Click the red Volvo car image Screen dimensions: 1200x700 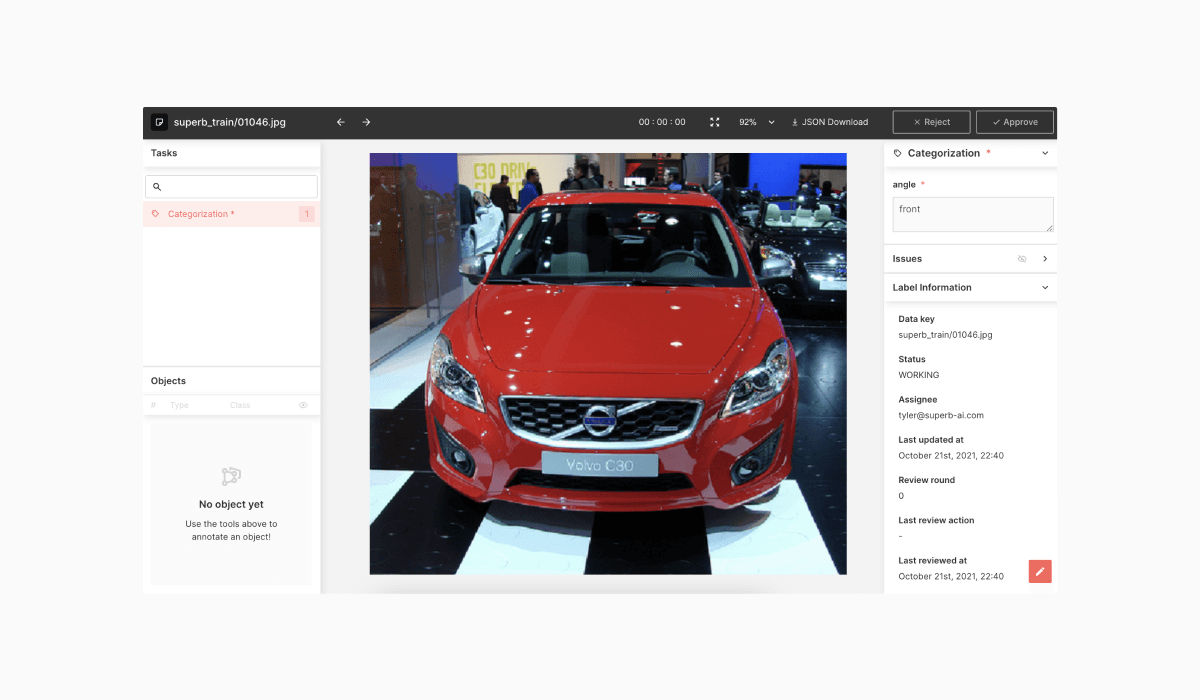click(608, 364)
